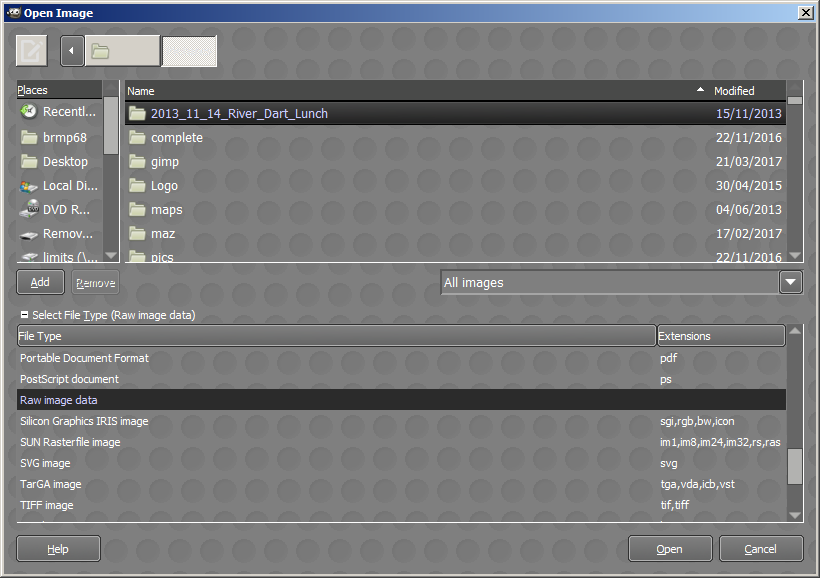This screenshot has height=578, width=820.
Task: Select the Logo folder
Action: click(455, 186)
